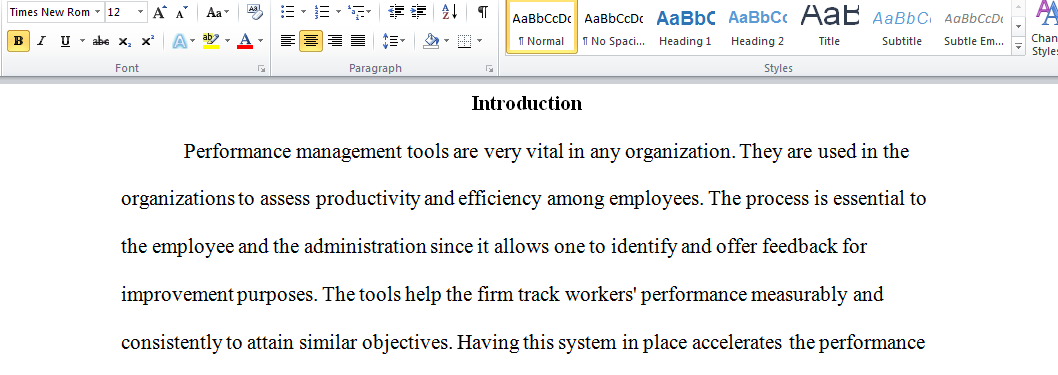Apply Title style
Image resolution: width=1058 pixels, height=375 pixels.
pos(829,27)
